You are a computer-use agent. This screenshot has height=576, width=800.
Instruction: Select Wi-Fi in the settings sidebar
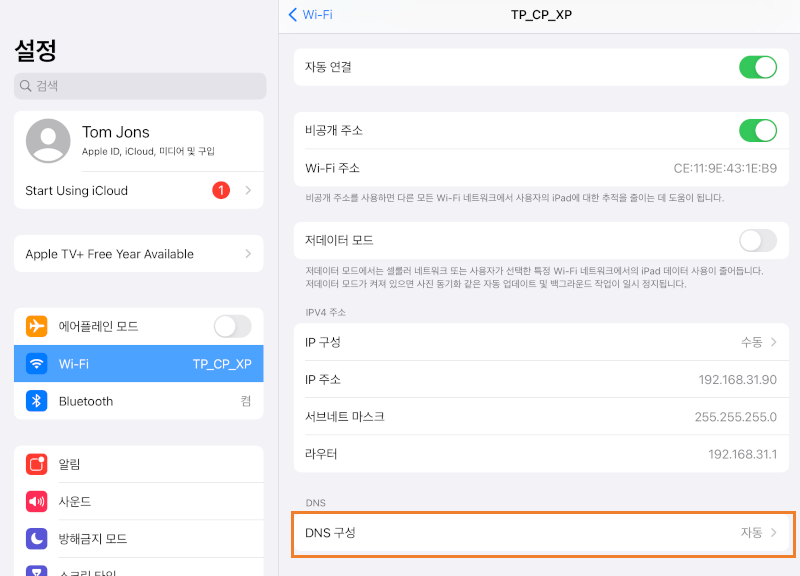point(139,364)
